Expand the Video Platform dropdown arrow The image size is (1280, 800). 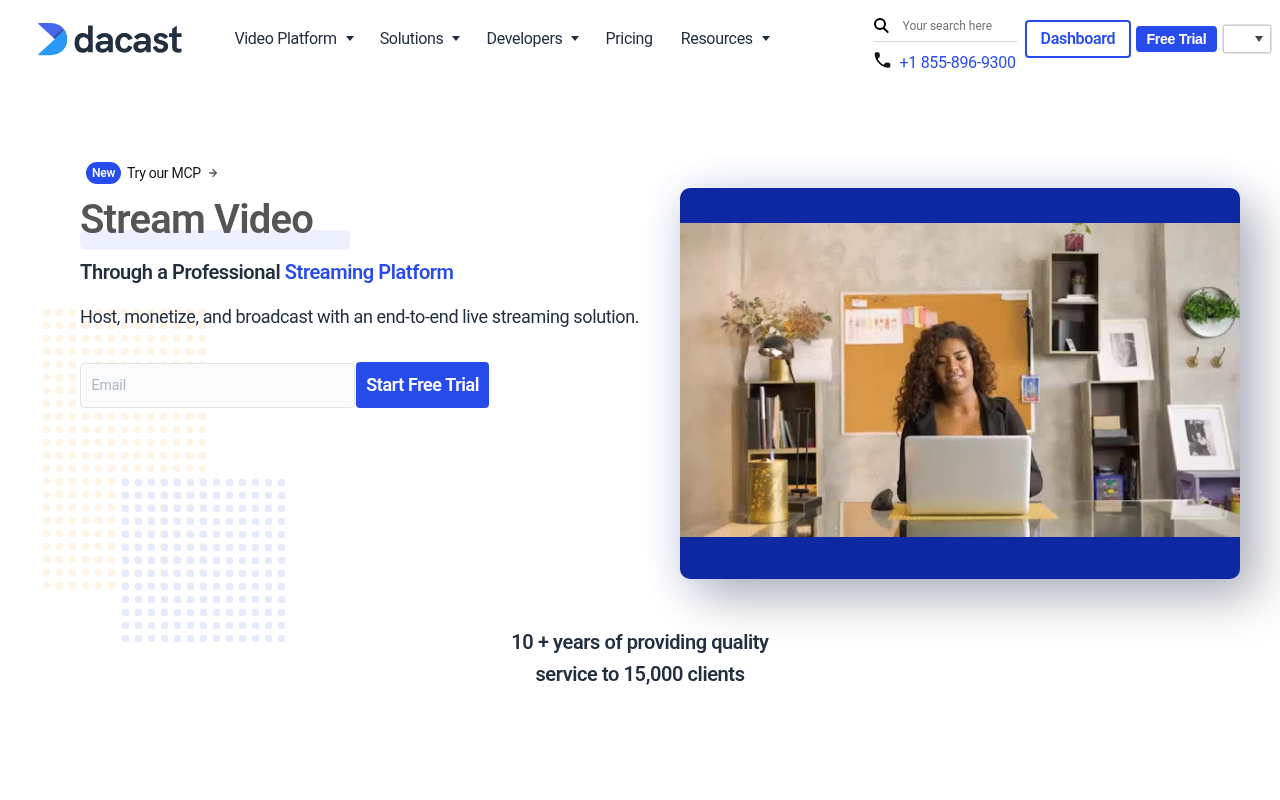(350, 38)
